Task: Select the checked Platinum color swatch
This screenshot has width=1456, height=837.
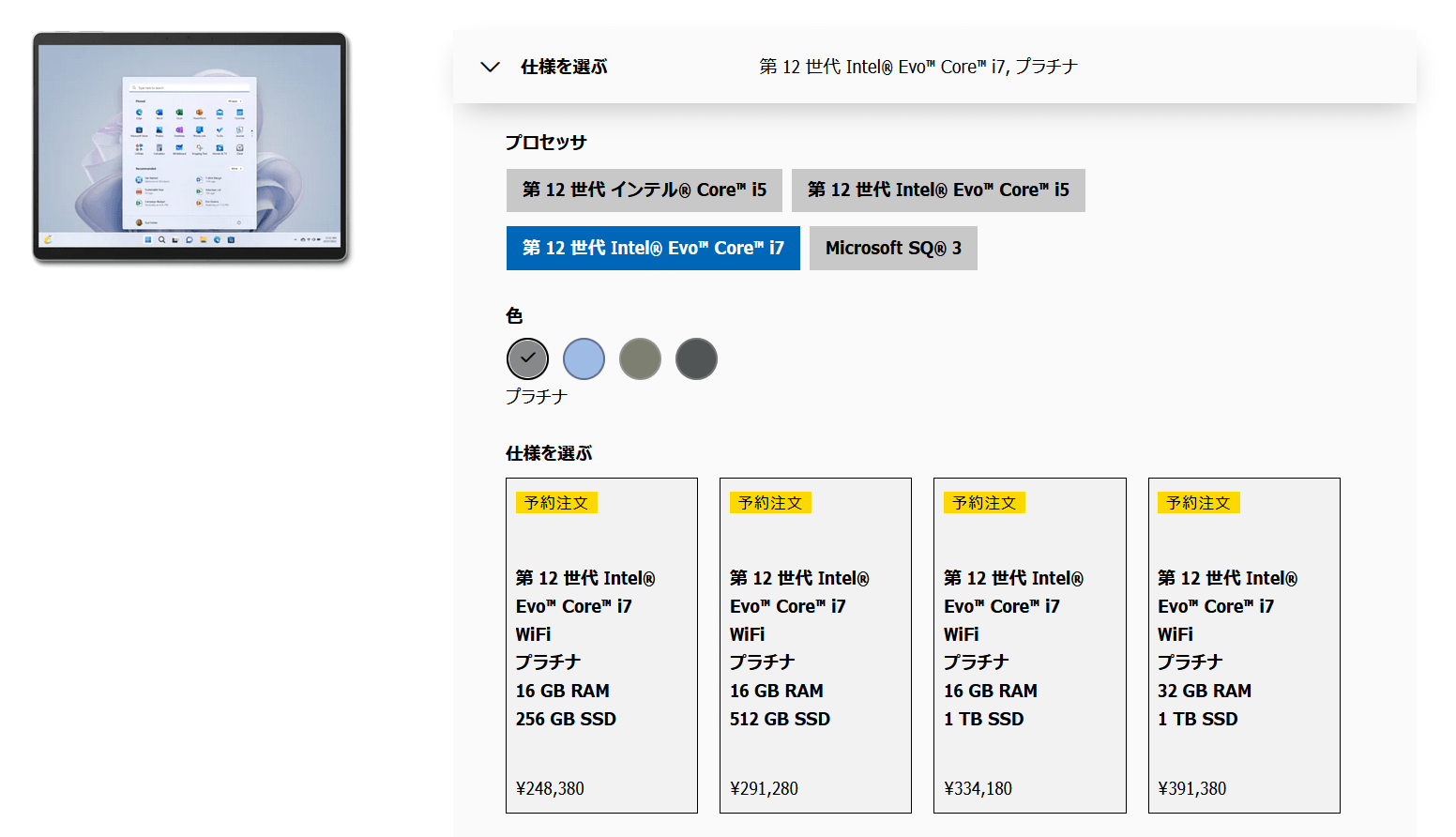Action: pyautogui.click(x=527, y=358)
